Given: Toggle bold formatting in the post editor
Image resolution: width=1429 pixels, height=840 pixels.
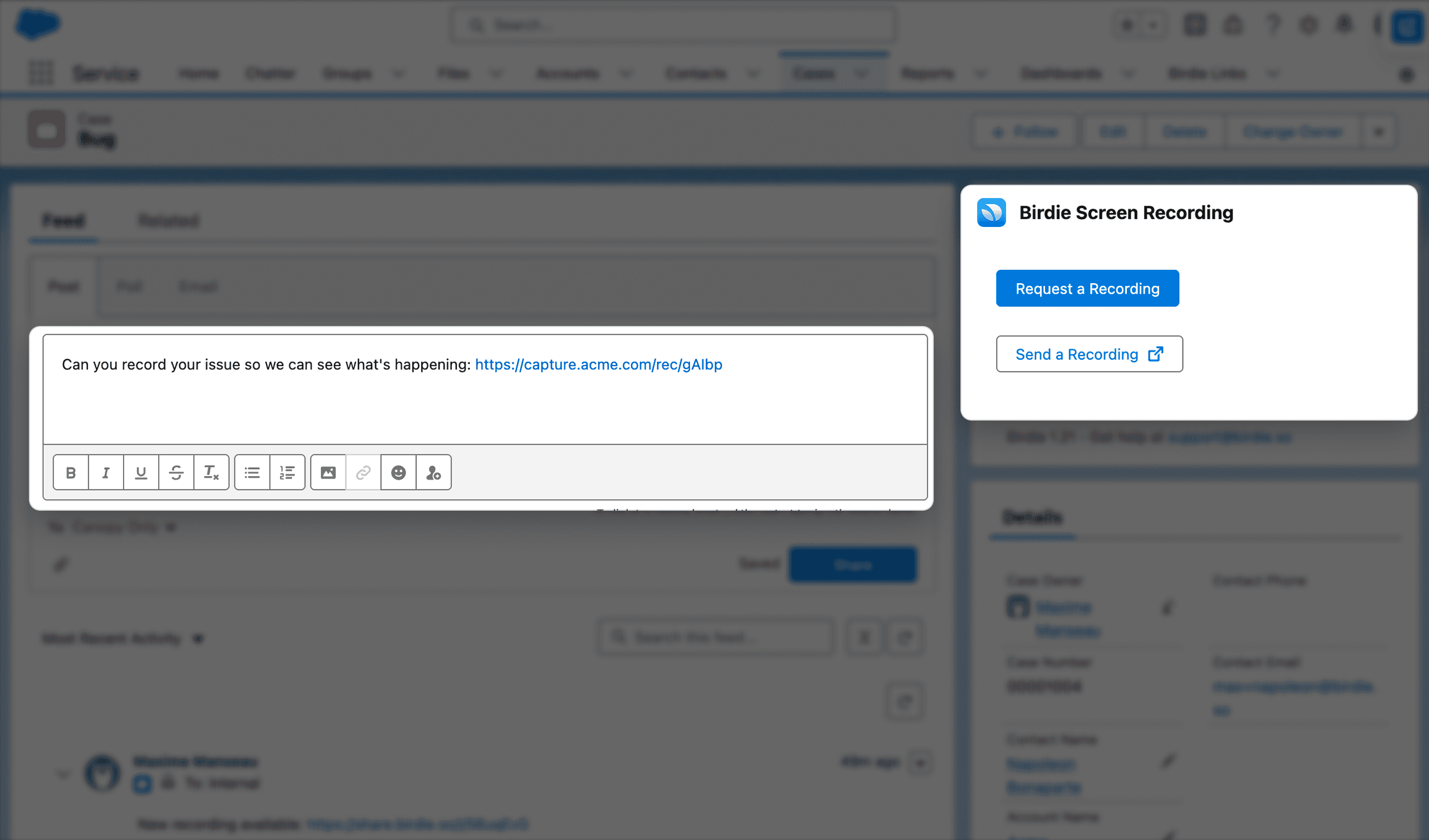Looking at the screenshot, I should pos(71,472).
